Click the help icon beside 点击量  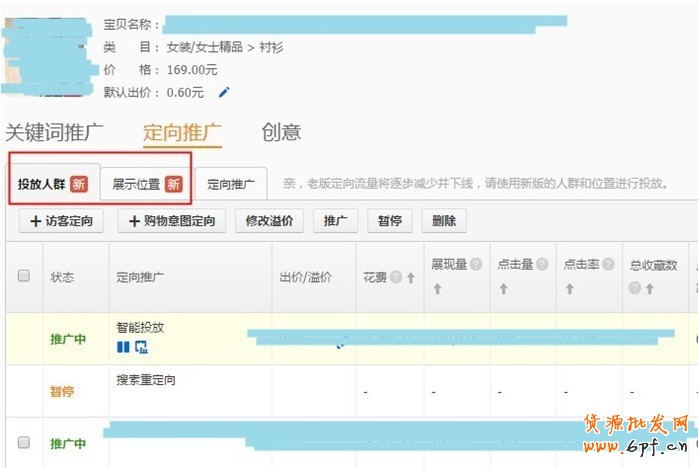click(x=544, y=265)
